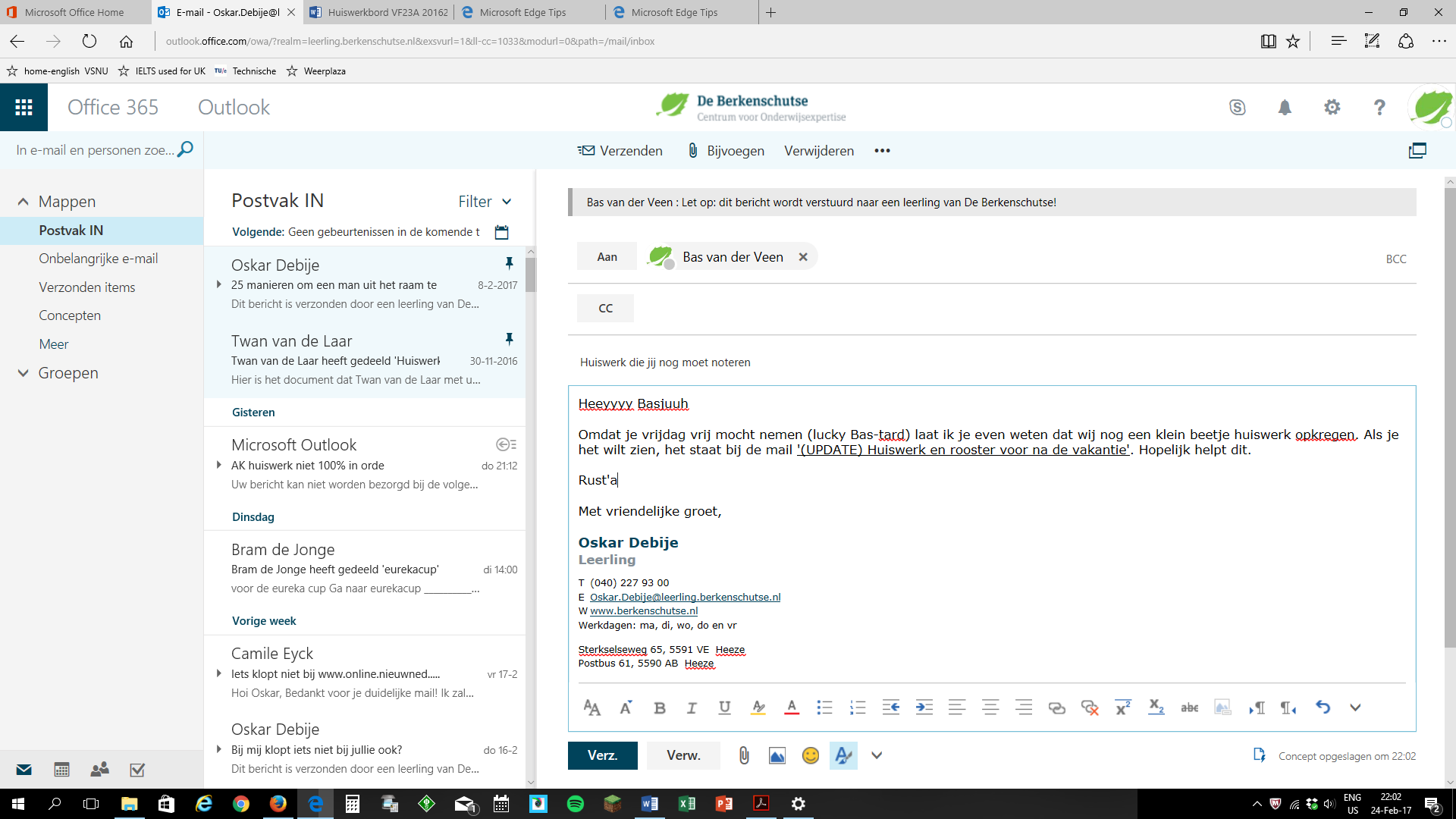Toggle underline text formatting
Image resolution: width=1456 pixels, height=819 pixels.
724,708
